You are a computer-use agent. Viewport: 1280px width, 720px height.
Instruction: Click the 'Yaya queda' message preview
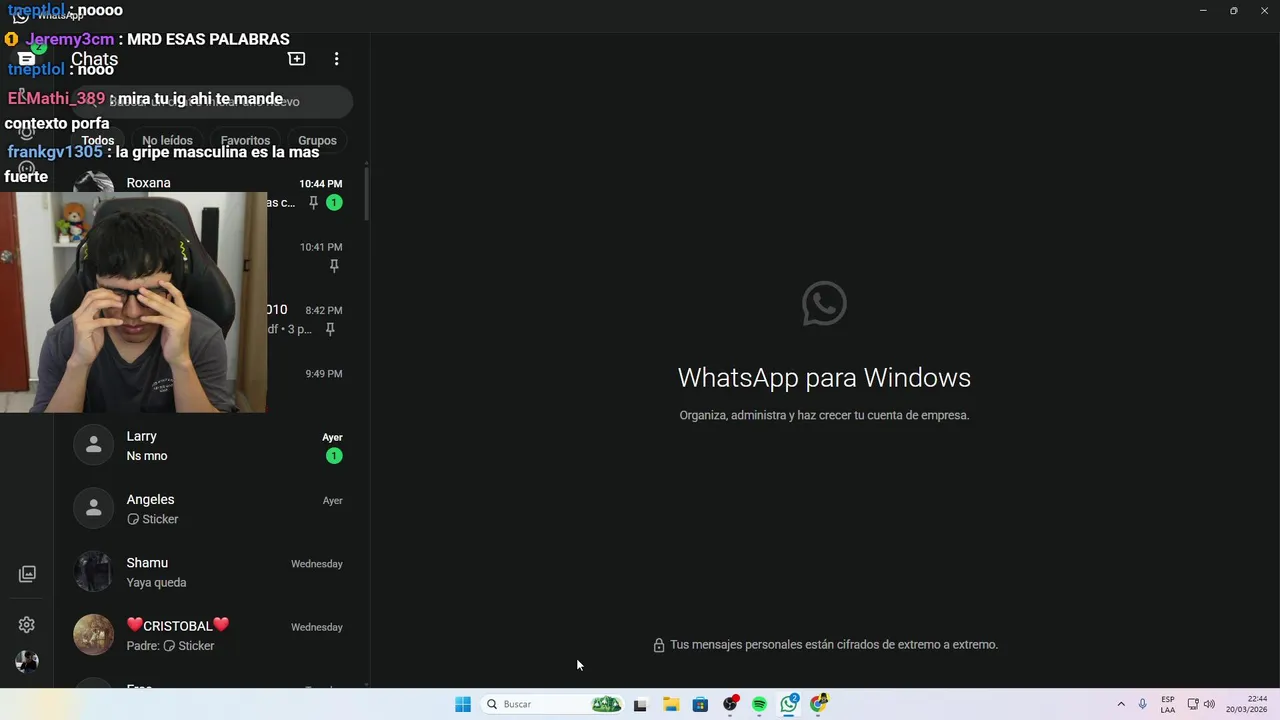(x=156, y=583)
